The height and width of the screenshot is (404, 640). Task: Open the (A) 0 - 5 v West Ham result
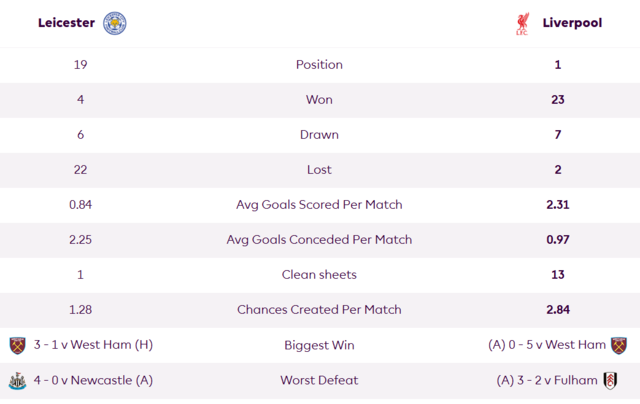(x=547, y=345)
